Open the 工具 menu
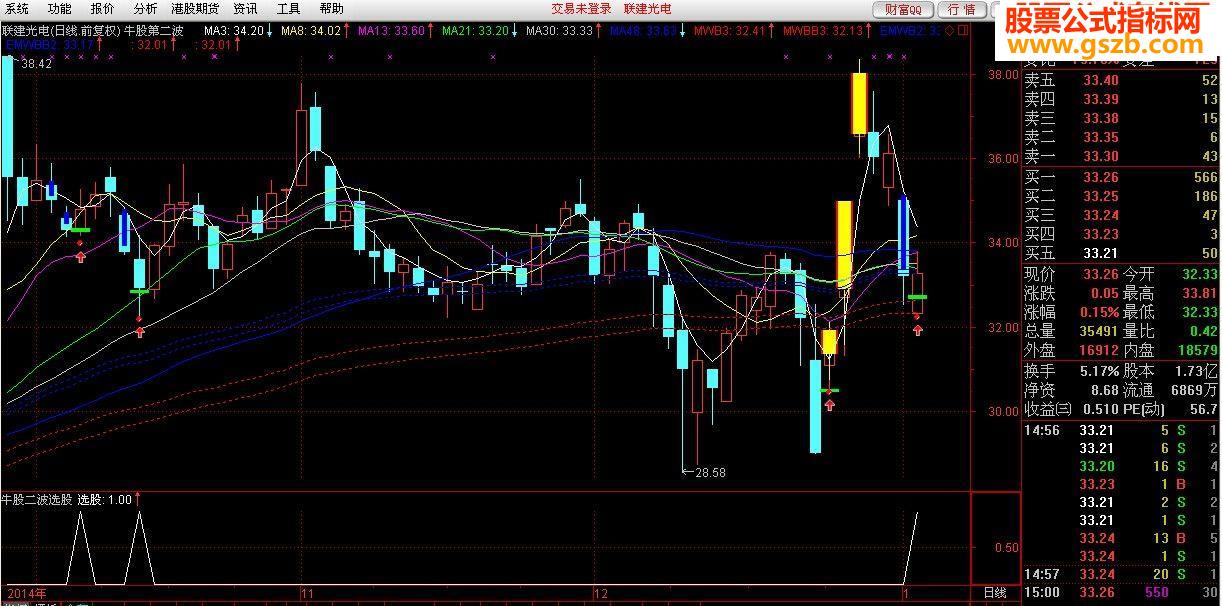Image resolution: width=1222 pixels, height=606 pixels. [288, 8]
